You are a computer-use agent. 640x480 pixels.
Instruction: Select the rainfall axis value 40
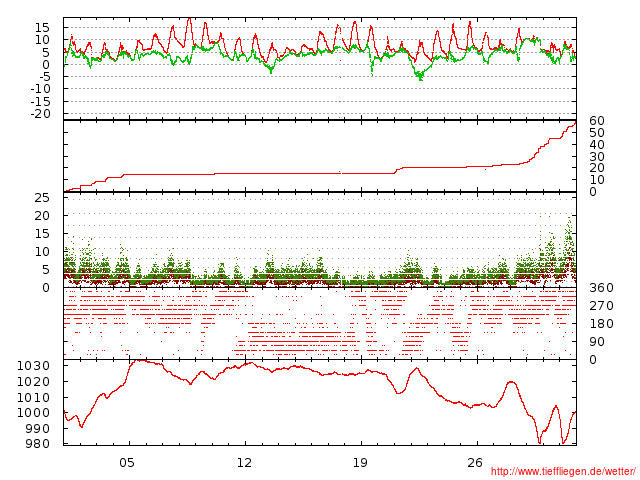pyautogui.click(x=597, y=144)
